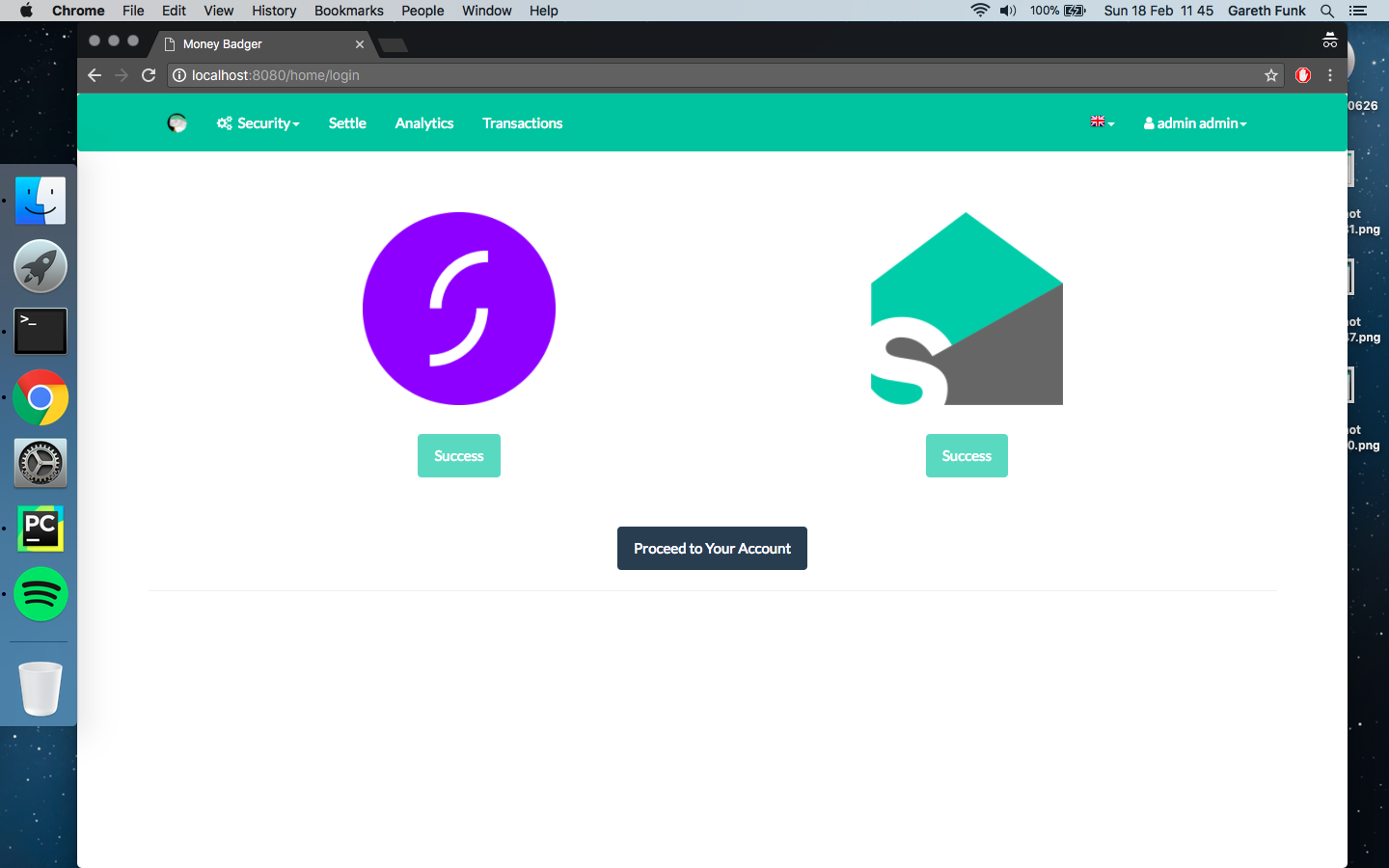Click the Money Badger logo in navbar

[x=177, y=122]
